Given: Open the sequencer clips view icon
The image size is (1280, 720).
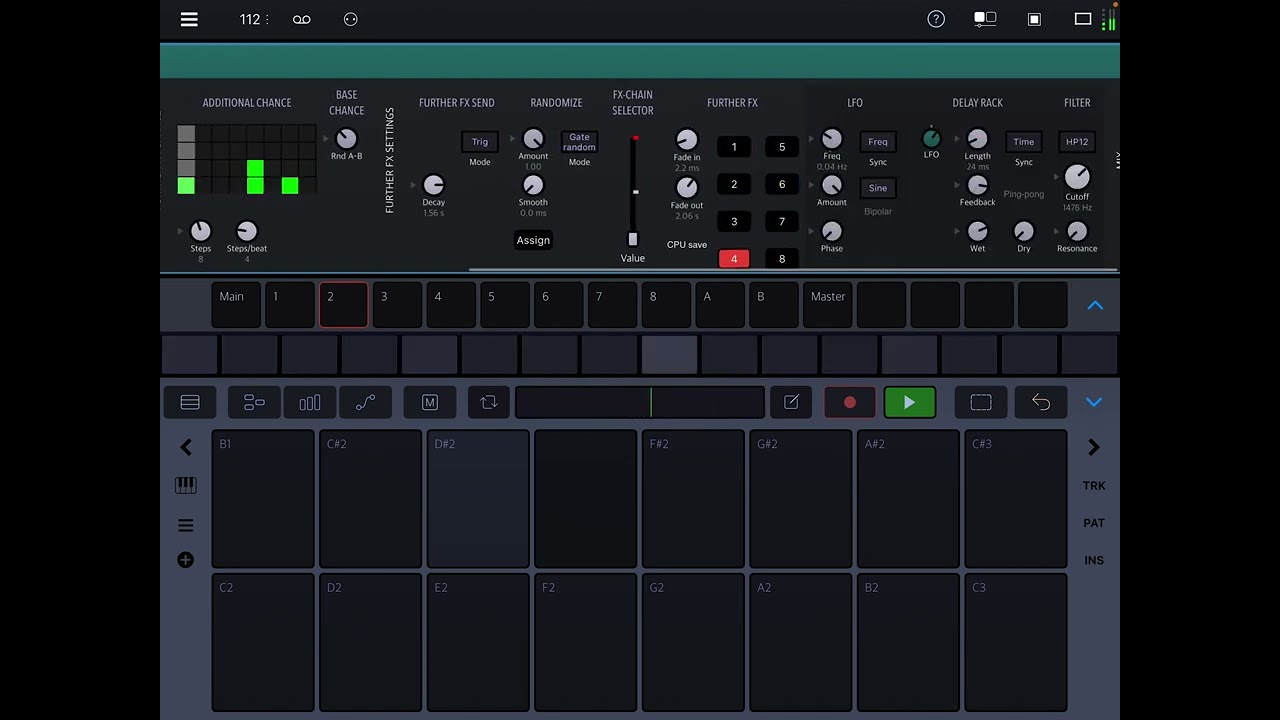Looking at the screenshot, I should click(254, 402).
